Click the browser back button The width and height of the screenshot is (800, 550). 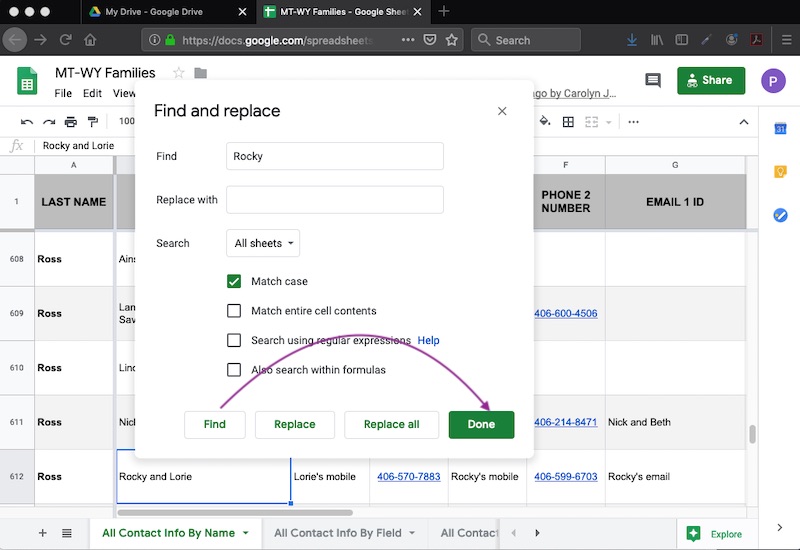[x=15, y=40]
